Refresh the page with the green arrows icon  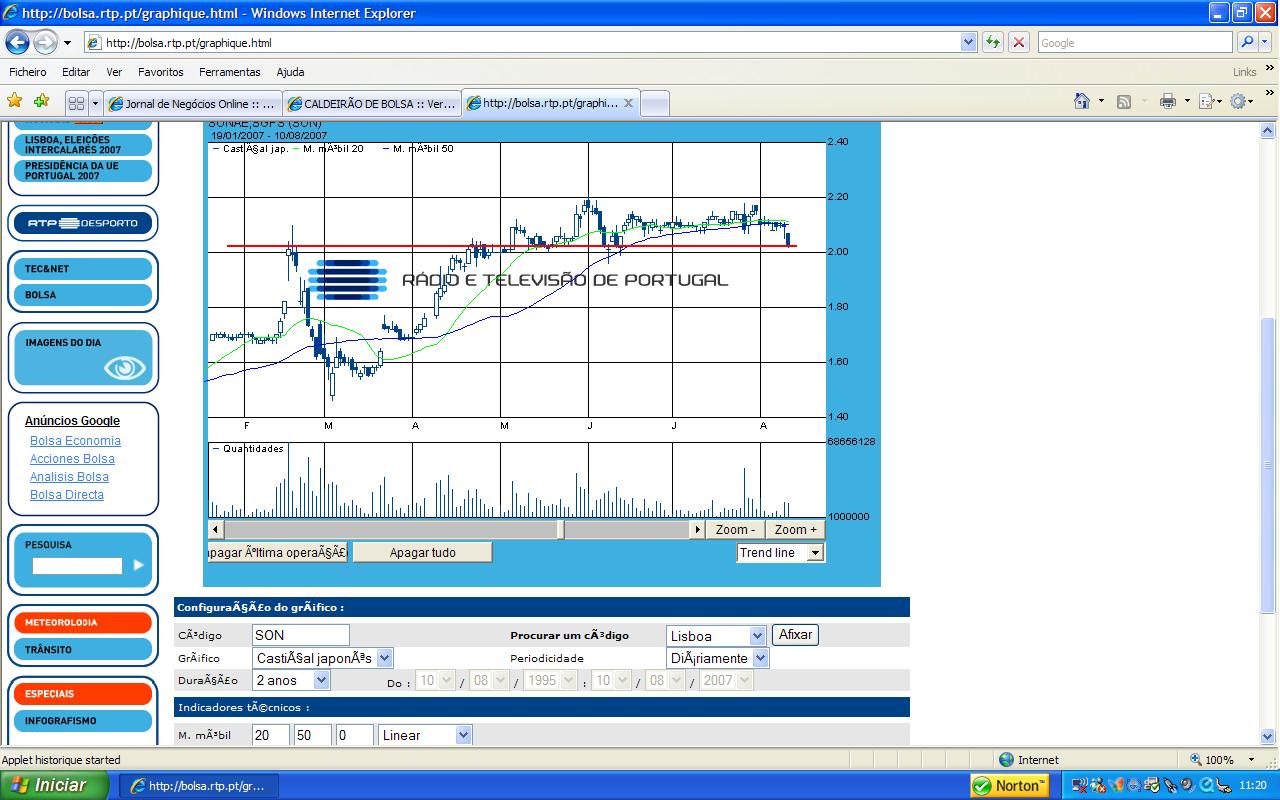pyautogui.click(x=992, y=42)
